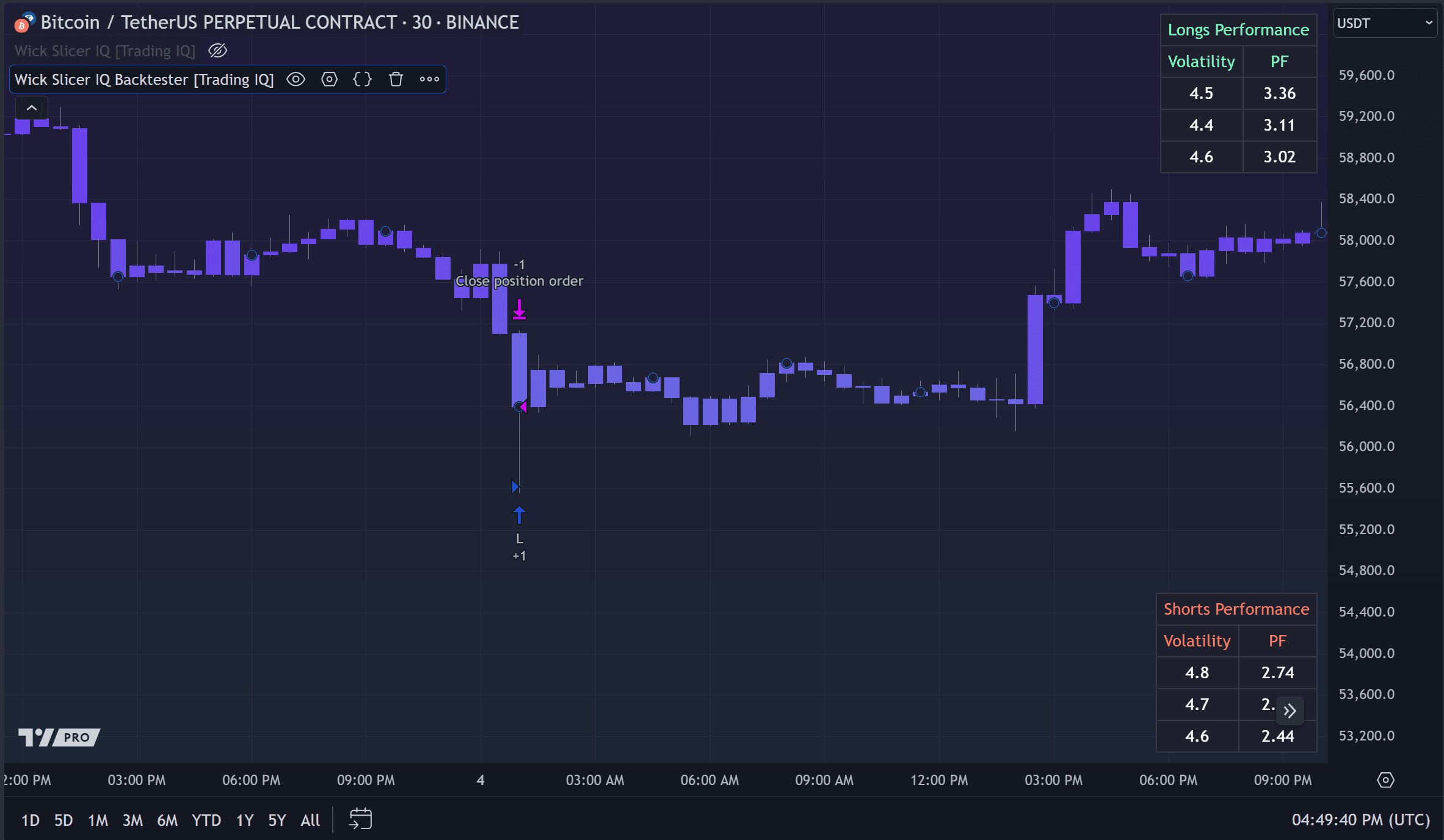
Task: Select the 3M time range
Action: point(132,820)
